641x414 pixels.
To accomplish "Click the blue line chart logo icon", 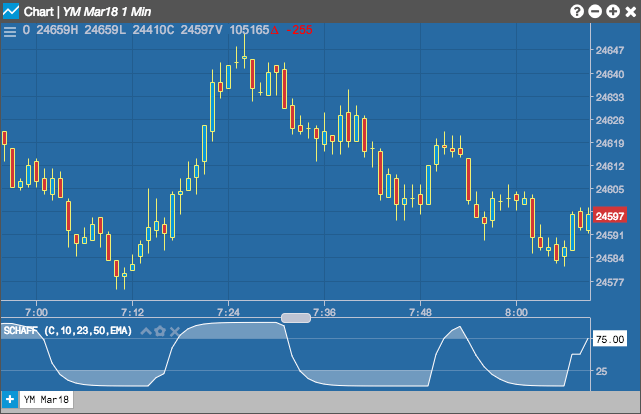I will (x=11, y=11).
